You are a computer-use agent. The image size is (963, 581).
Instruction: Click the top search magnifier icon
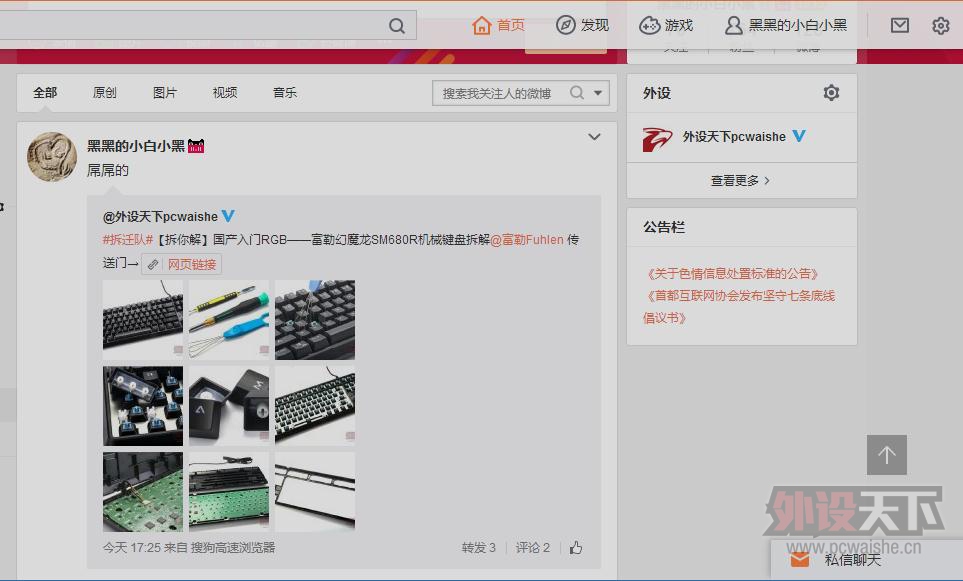397,26
